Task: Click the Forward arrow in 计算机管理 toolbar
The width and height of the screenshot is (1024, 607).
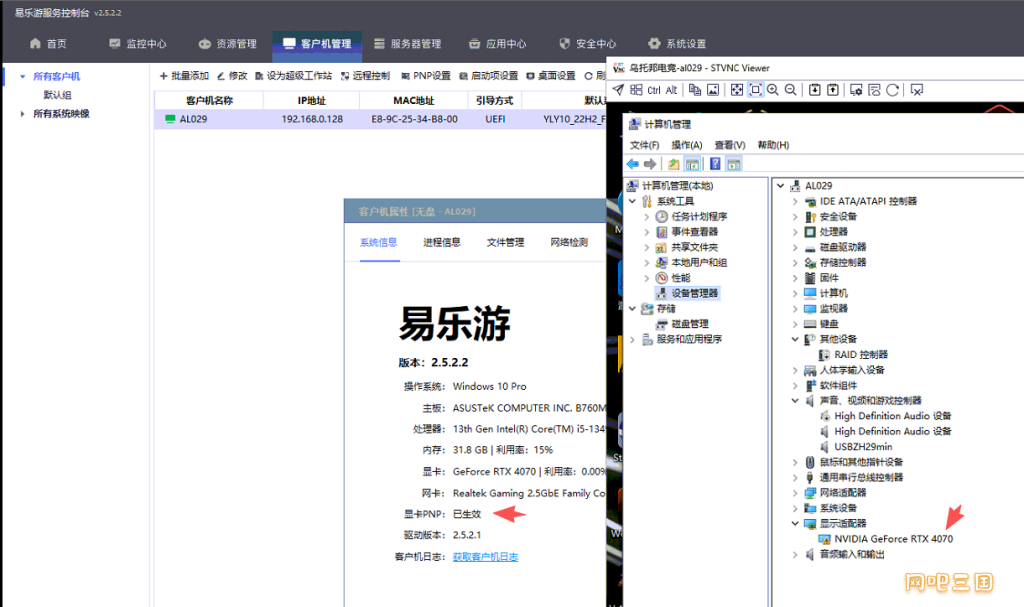Action: pos(650,164)
